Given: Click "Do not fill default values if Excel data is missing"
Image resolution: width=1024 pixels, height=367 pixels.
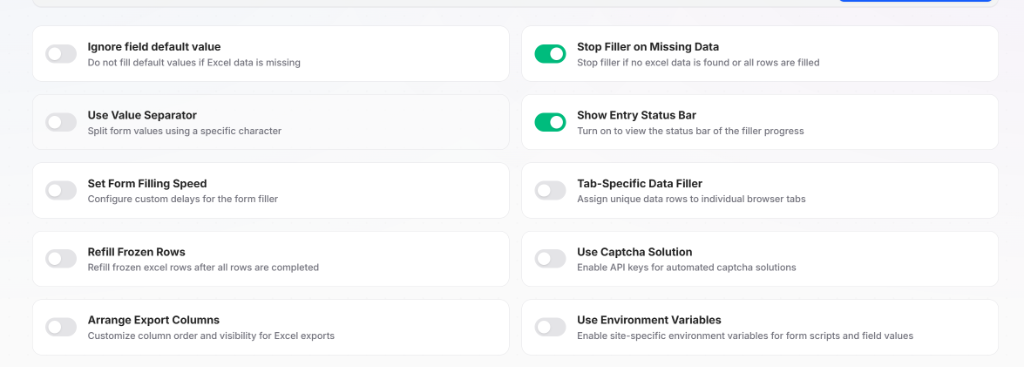Looking at the screenshot, I should point(194,63).
